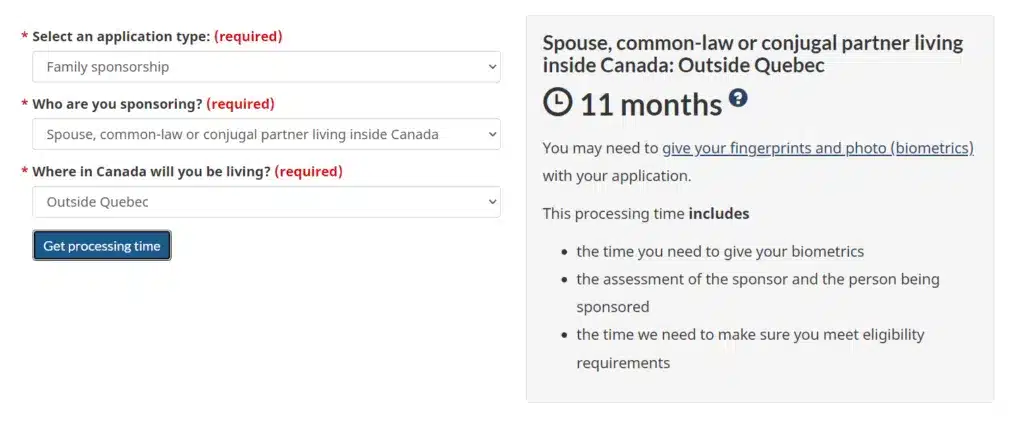Click the chevron arrow on the sponsoring select
This screenshot has width=1024, height=431.
click(x=491, y=134)
